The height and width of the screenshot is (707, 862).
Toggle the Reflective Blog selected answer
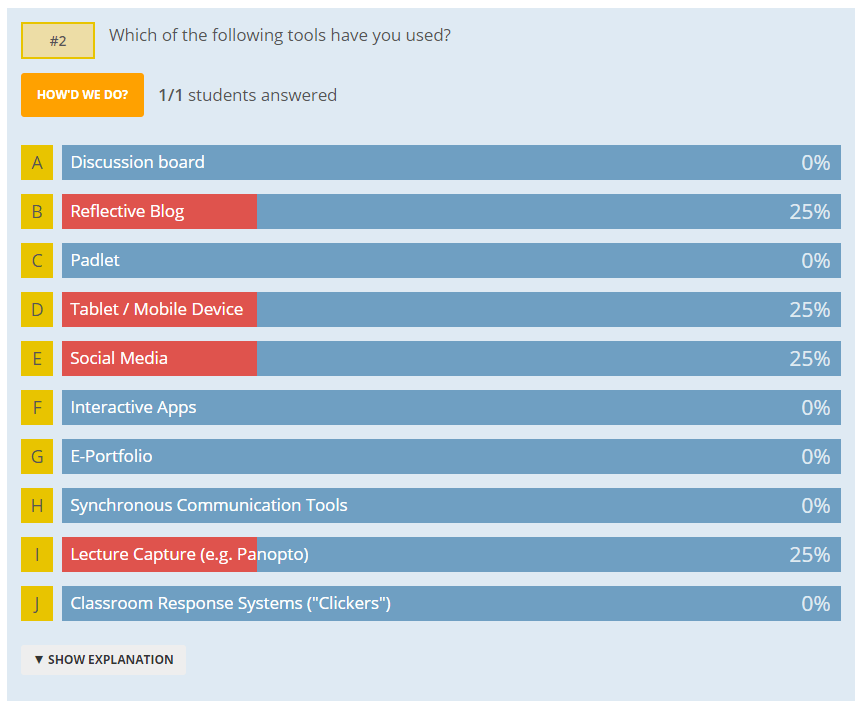tap(158, 211)
